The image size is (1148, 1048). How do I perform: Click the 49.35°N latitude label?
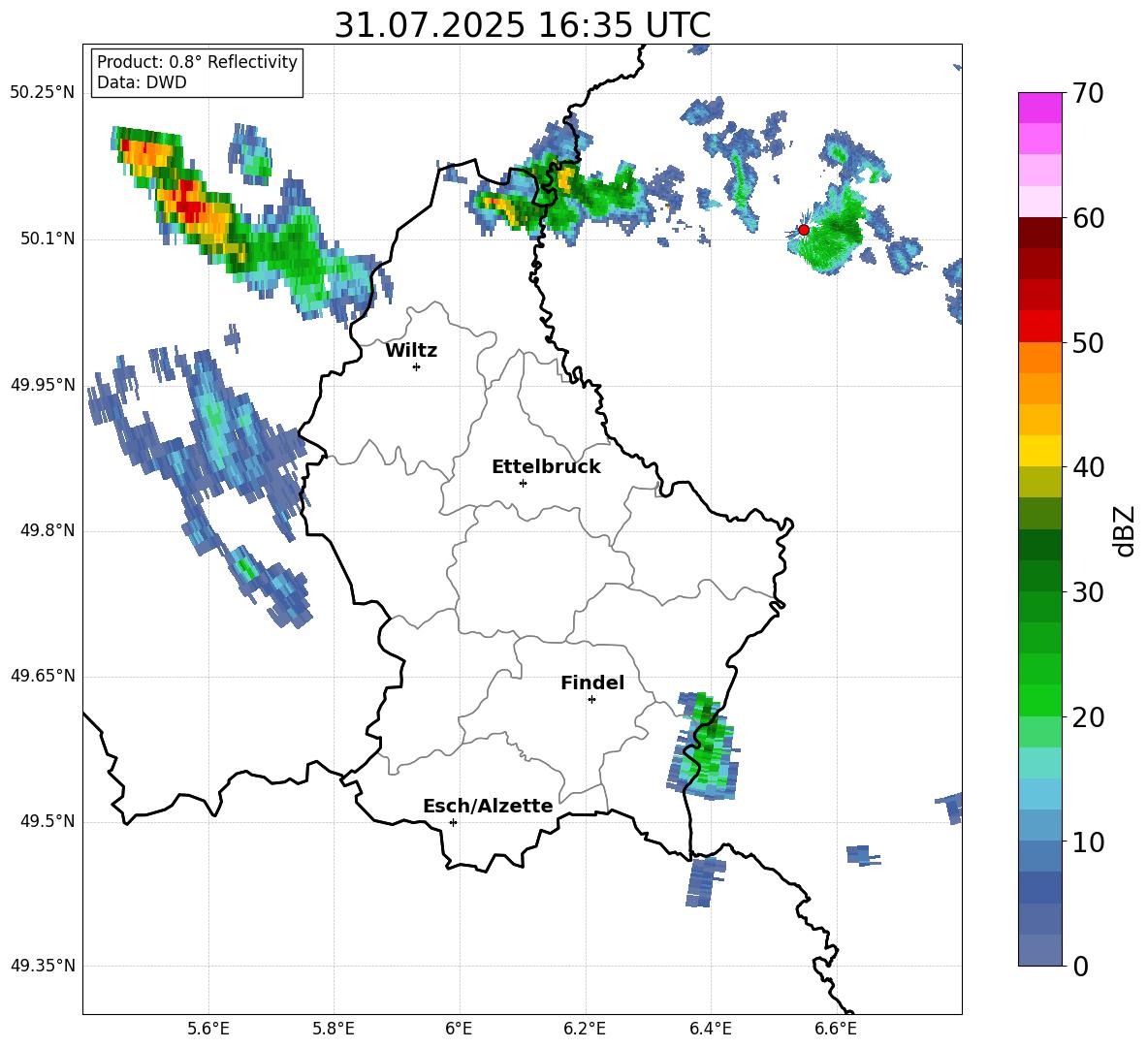tap(43, 966)
